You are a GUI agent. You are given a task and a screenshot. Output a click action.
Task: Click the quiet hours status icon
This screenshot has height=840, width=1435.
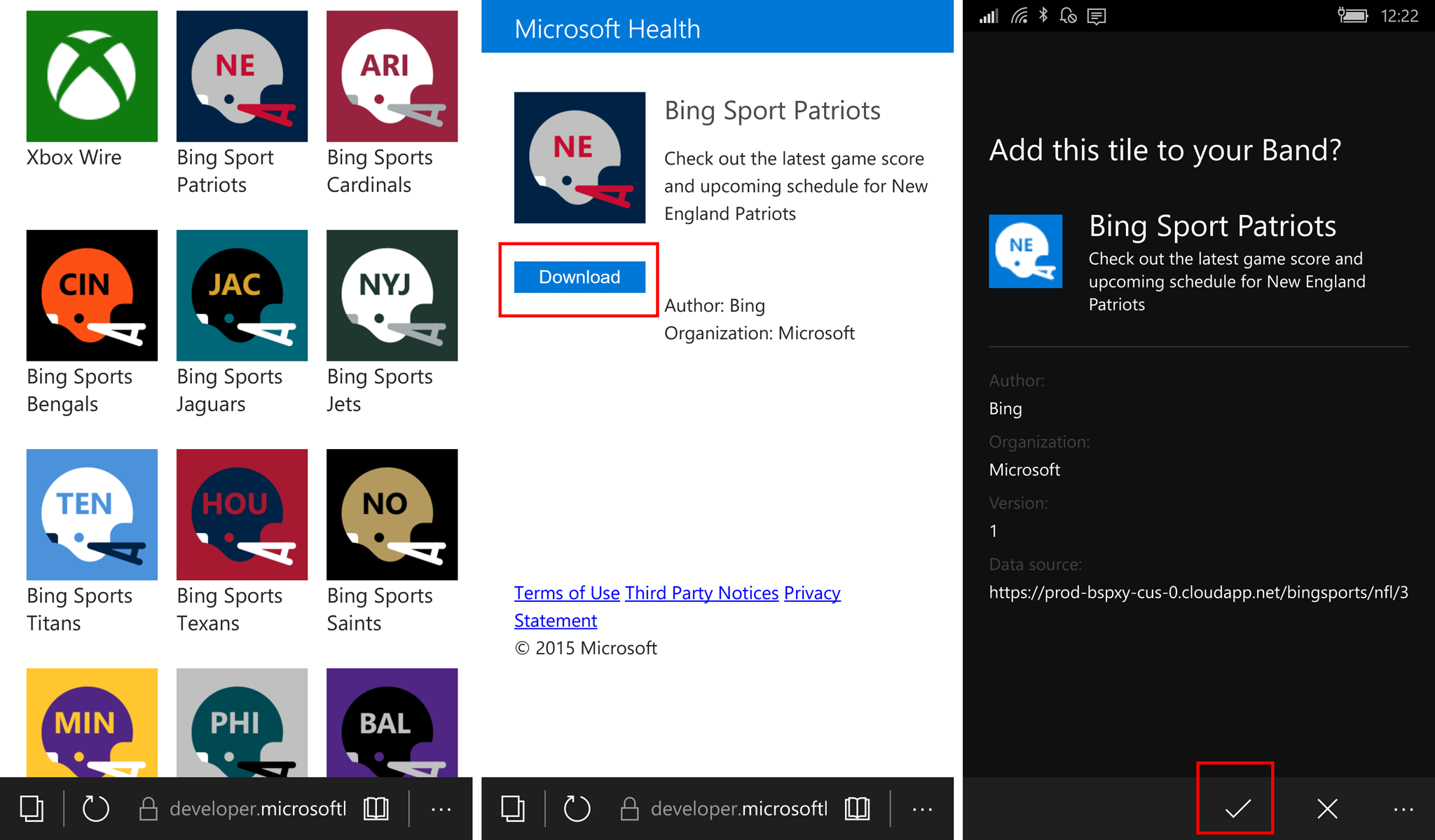[1069, 15]
